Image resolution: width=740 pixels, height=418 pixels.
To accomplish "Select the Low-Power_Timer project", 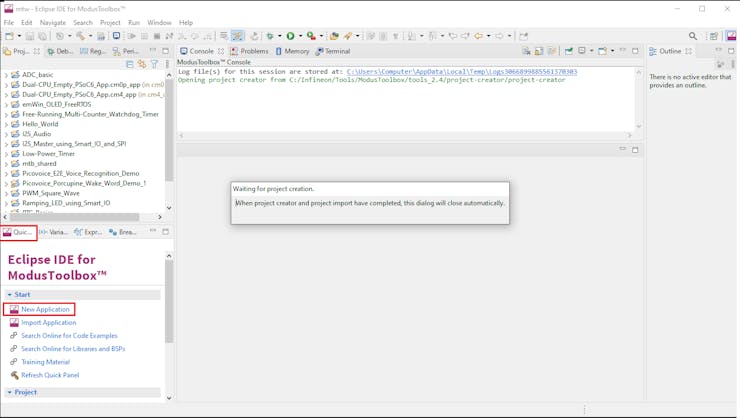I will [49, 154].
